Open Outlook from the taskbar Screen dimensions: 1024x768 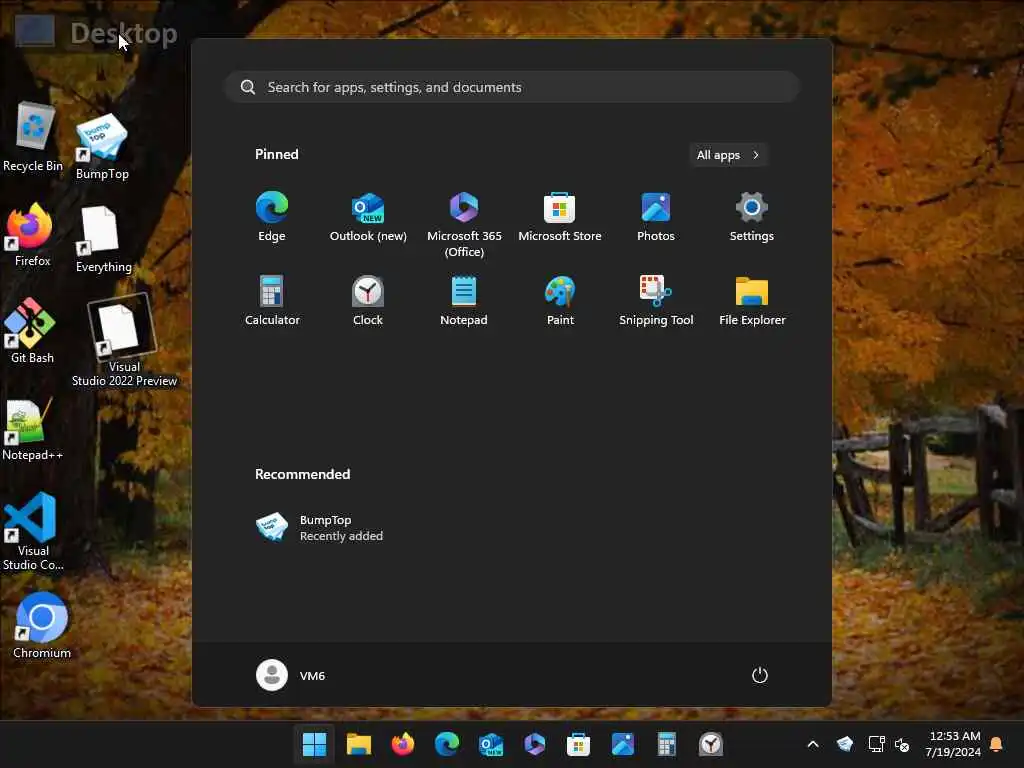(491, 744)
